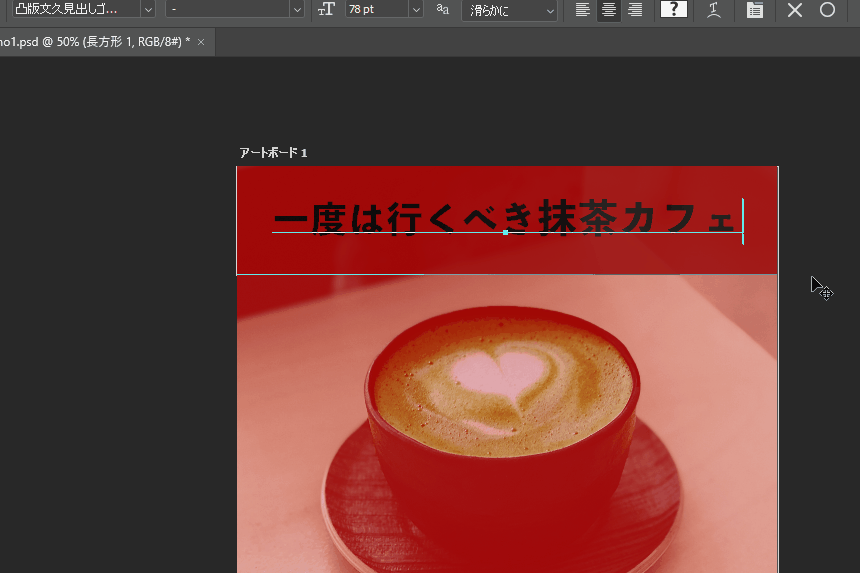Select the アートボード 1 artboard label

[273, 153]
